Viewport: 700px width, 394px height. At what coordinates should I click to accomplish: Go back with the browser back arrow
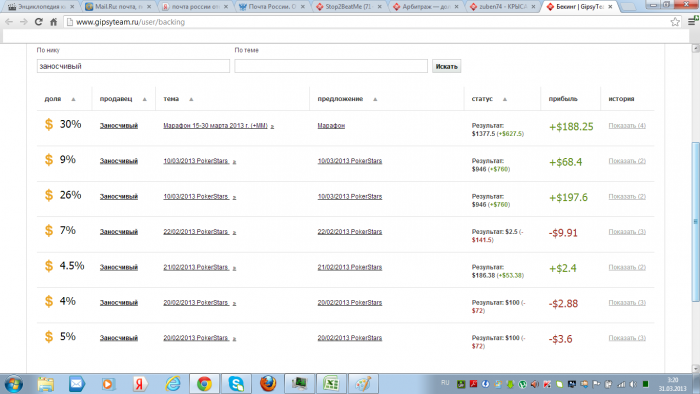9,22
